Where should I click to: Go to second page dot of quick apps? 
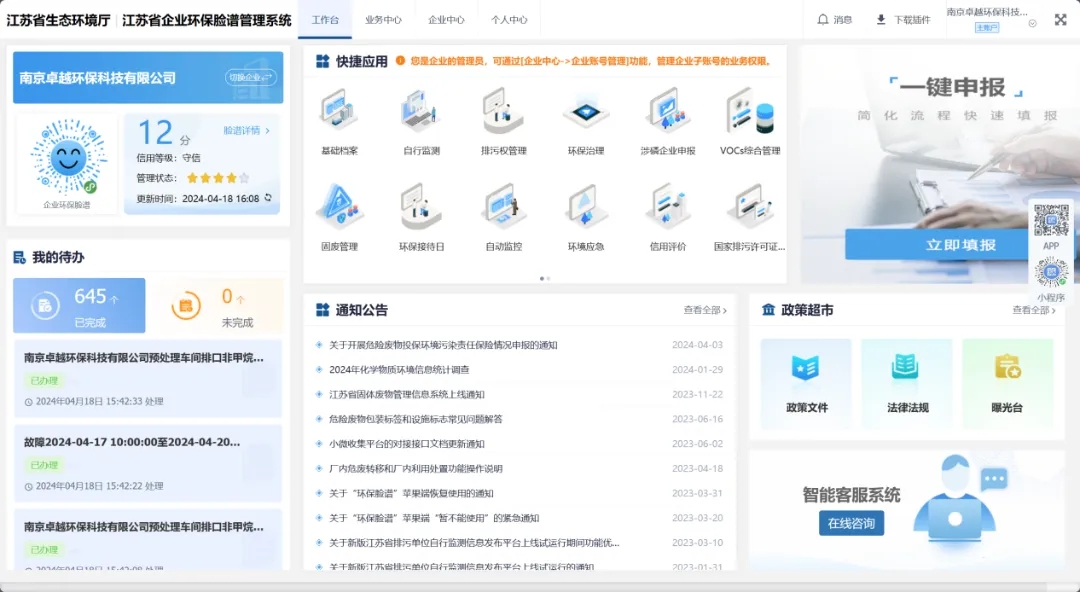coord(547,278)
